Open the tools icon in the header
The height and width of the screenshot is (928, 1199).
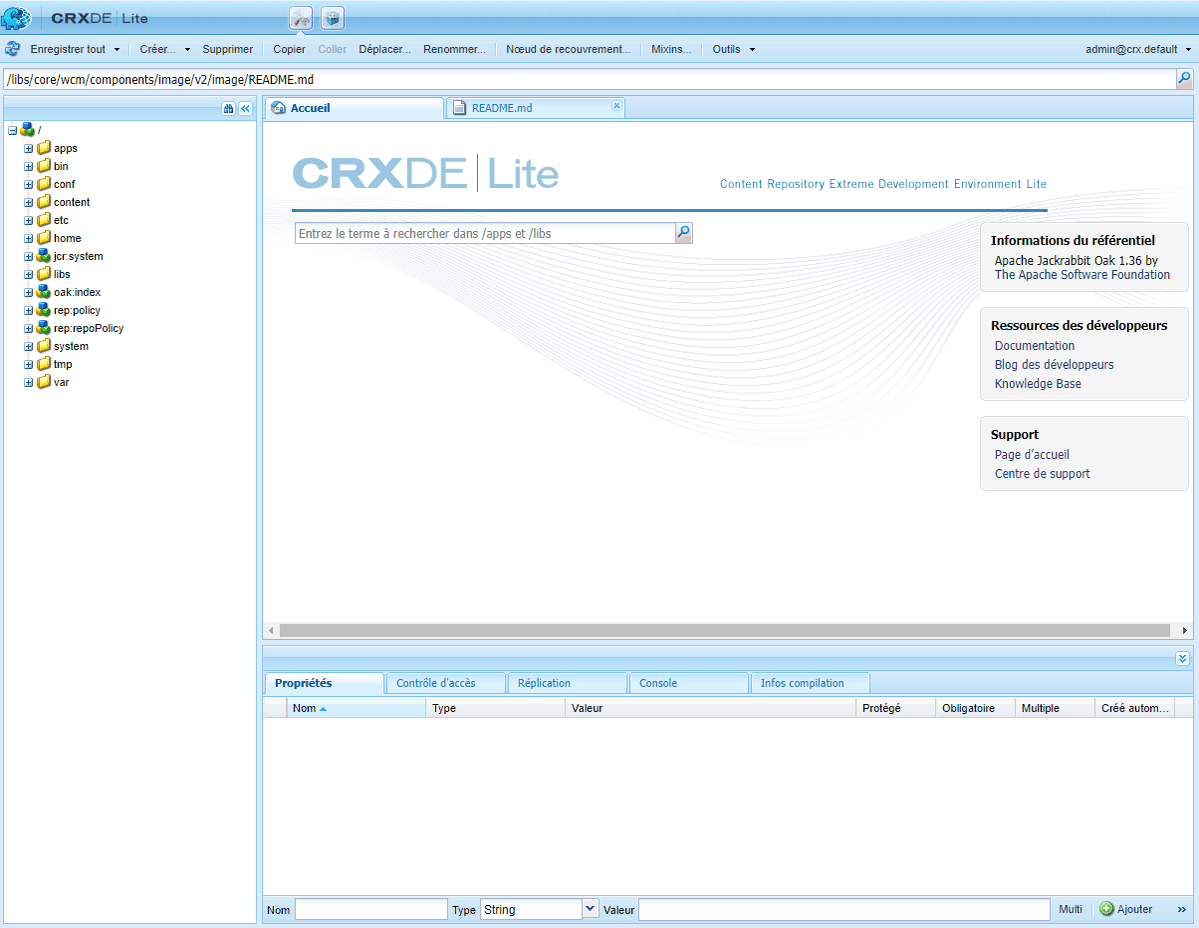click(x=303, y=17)
